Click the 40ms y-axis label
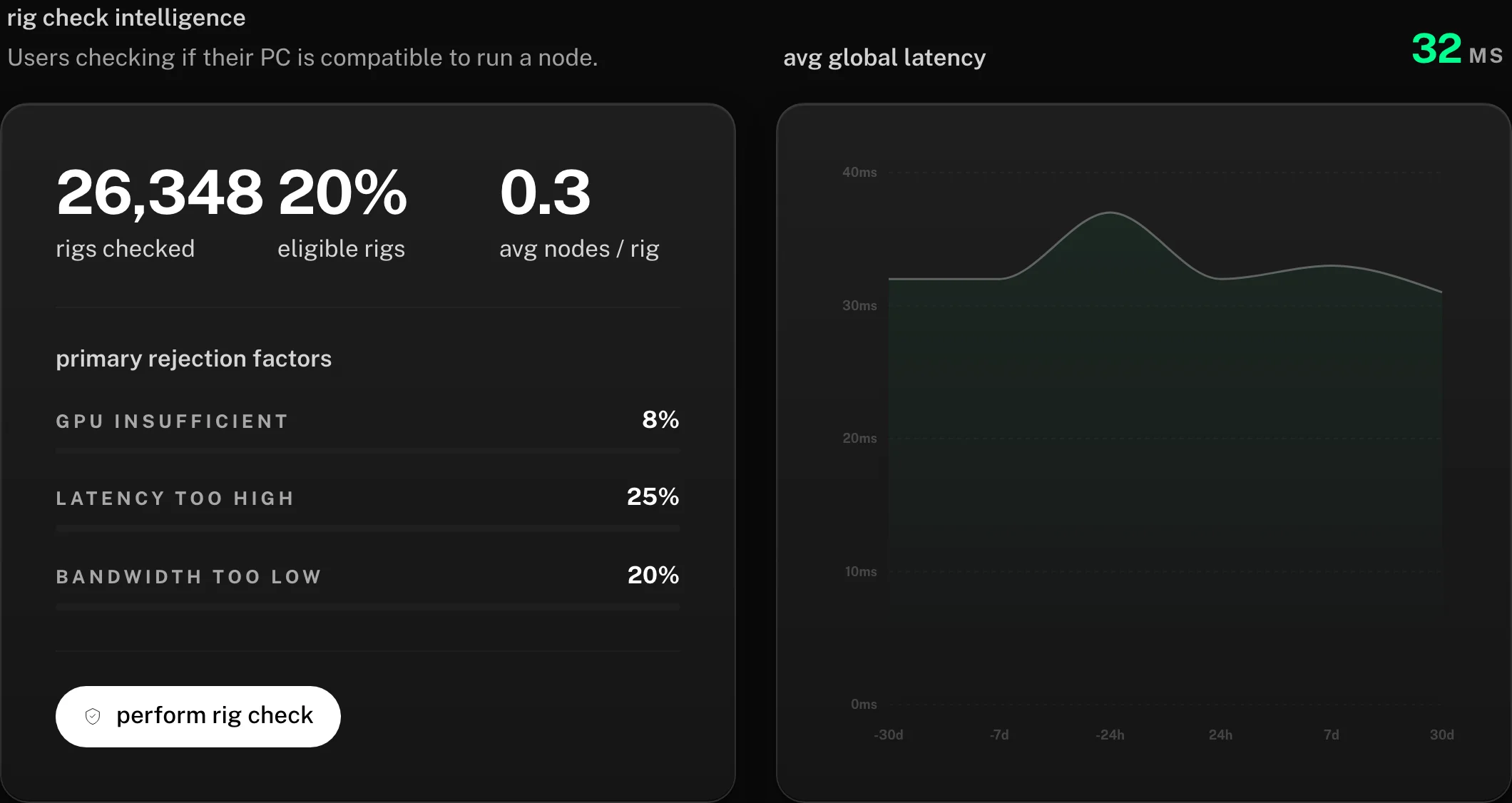 pyautogui.click(x=859, y=172)
